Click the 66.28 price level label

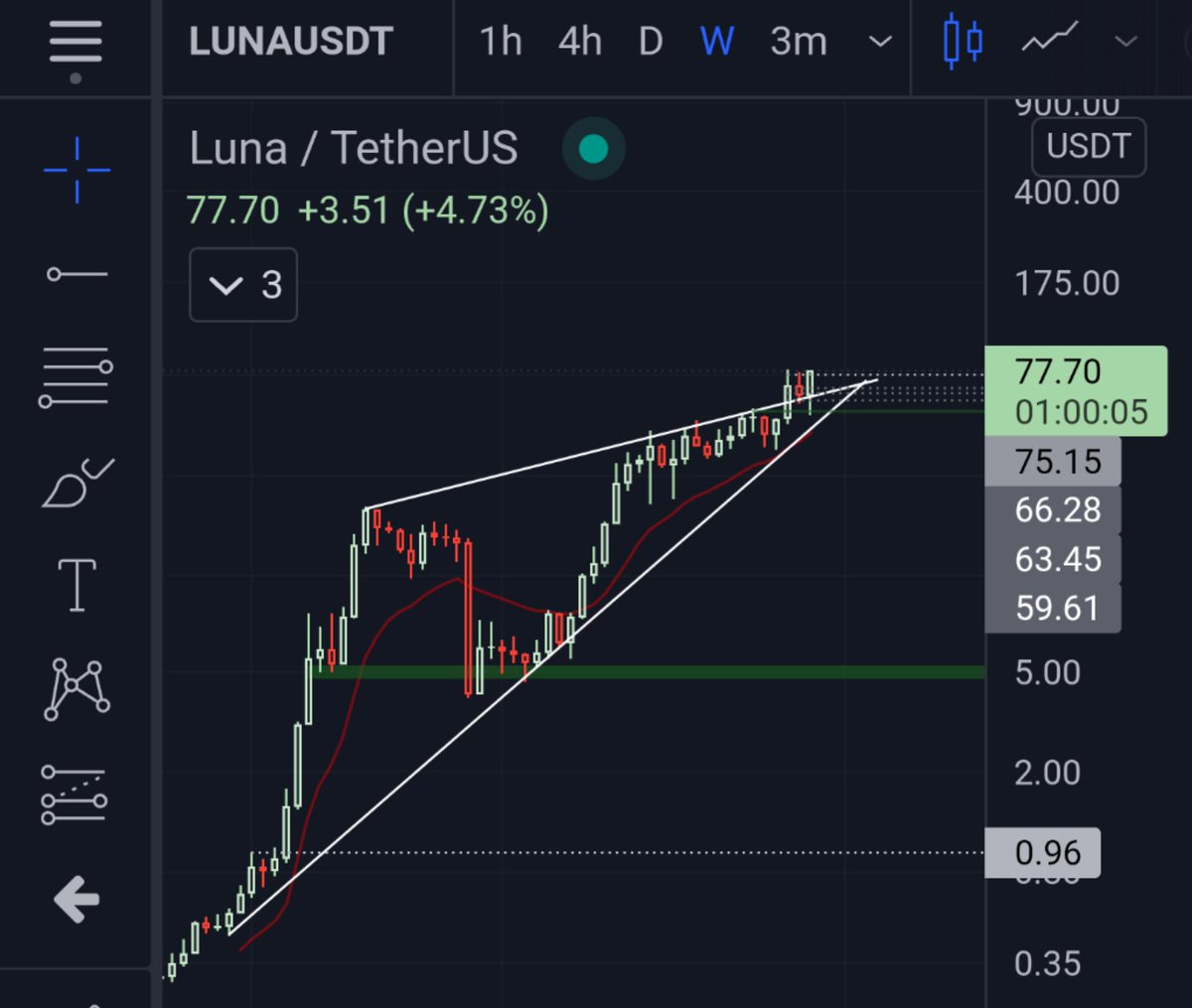(1053, 510)
